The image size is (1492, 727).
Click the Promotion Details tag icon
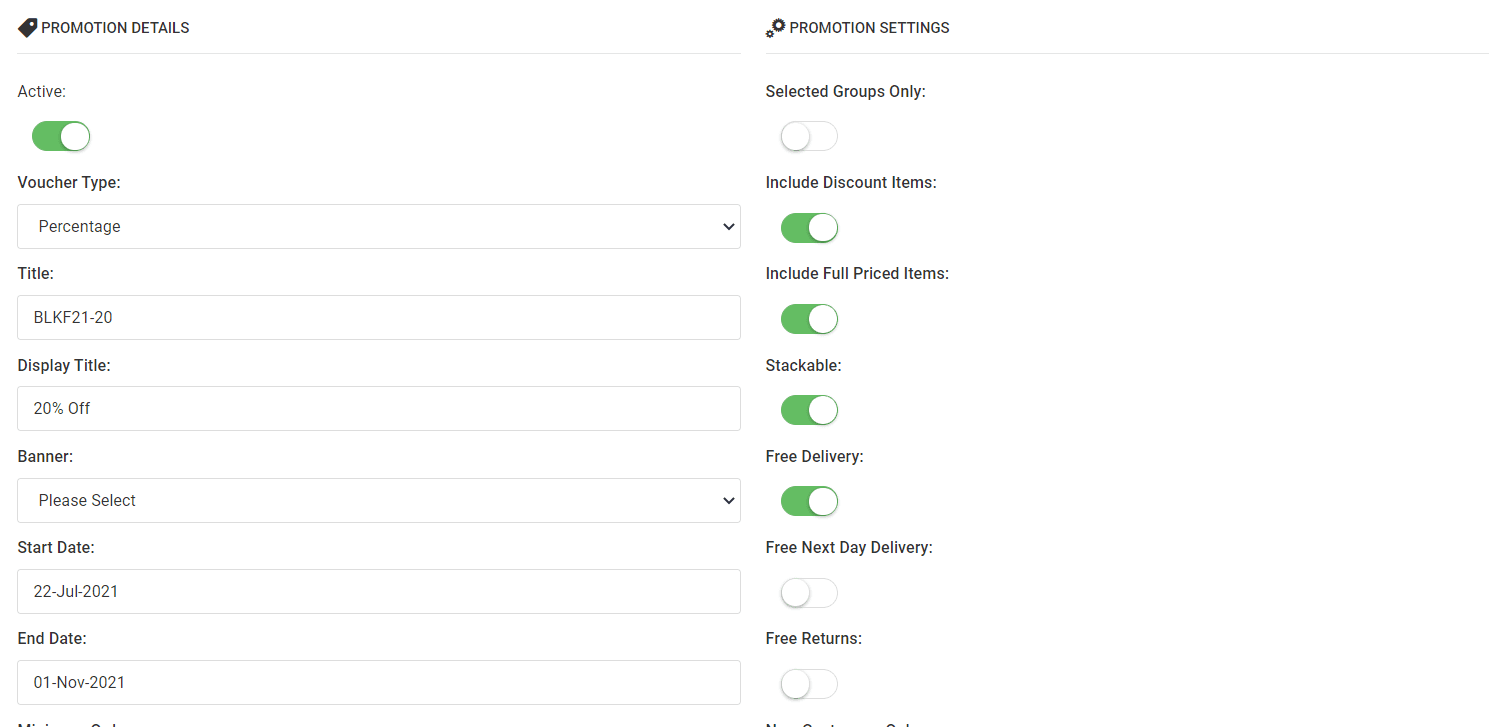27,28
